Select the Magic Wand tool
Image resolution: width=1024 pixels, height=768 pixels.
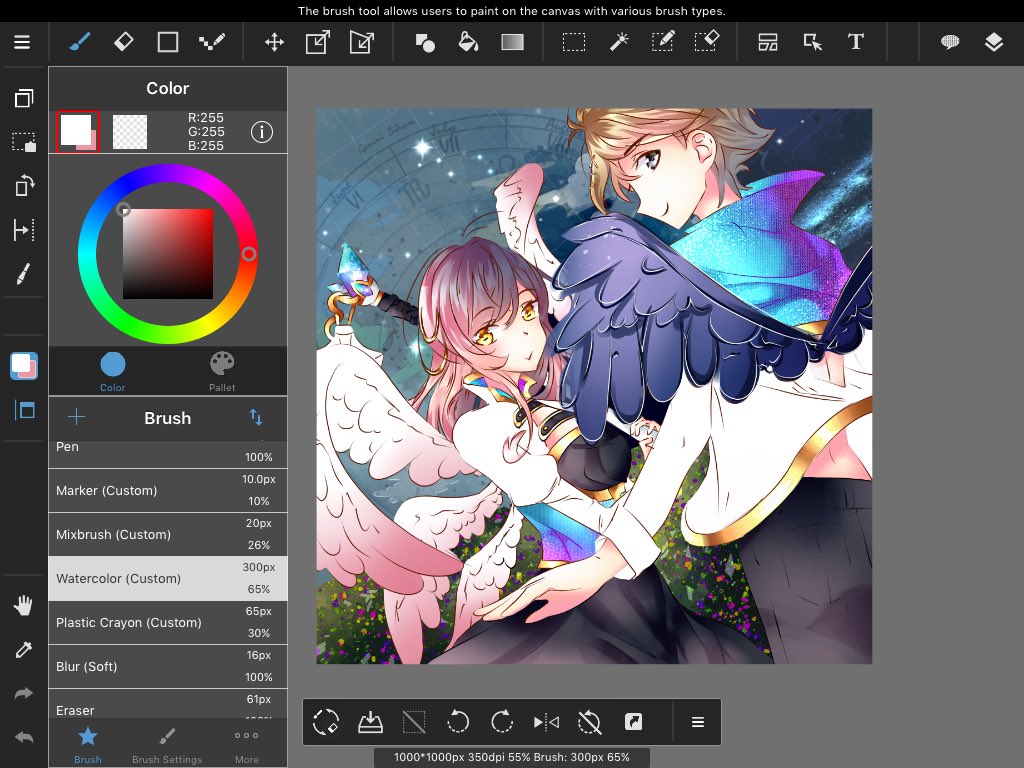tap(618, 42)
